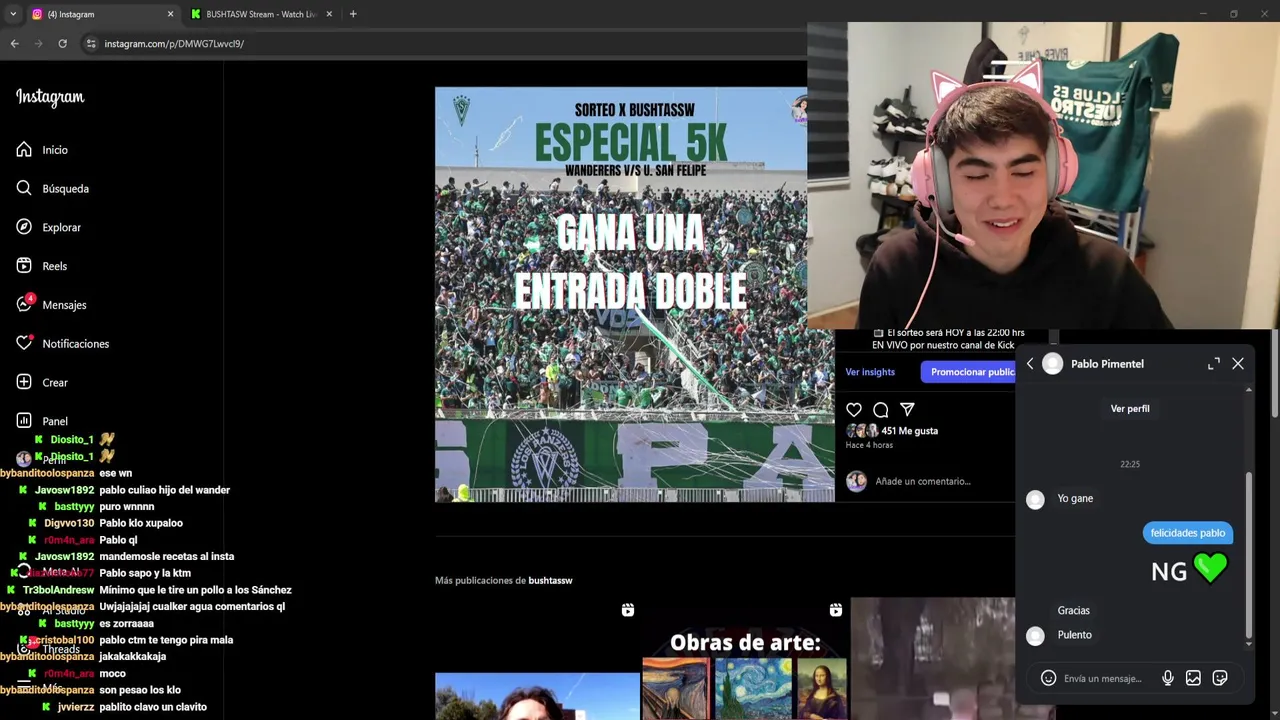Viewport: 1280px width, 720px height.
Task: Close the Instagram browser tab
Action: click(170, 14)
